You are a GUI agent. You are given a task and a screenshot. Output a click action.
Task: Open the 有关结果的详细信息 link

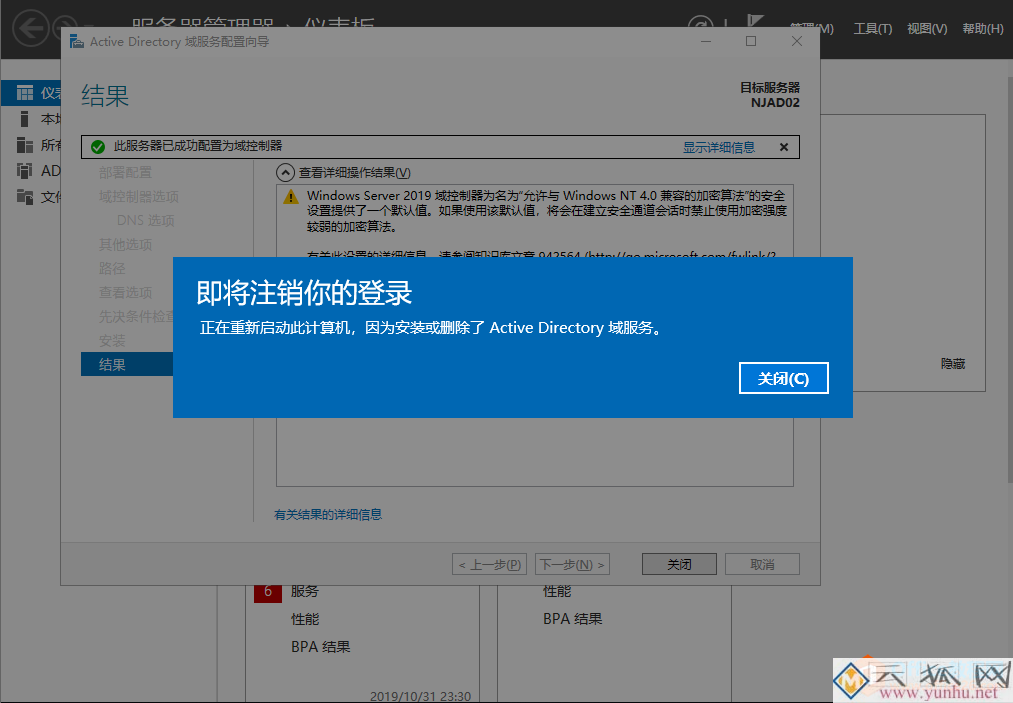(331, 513)
